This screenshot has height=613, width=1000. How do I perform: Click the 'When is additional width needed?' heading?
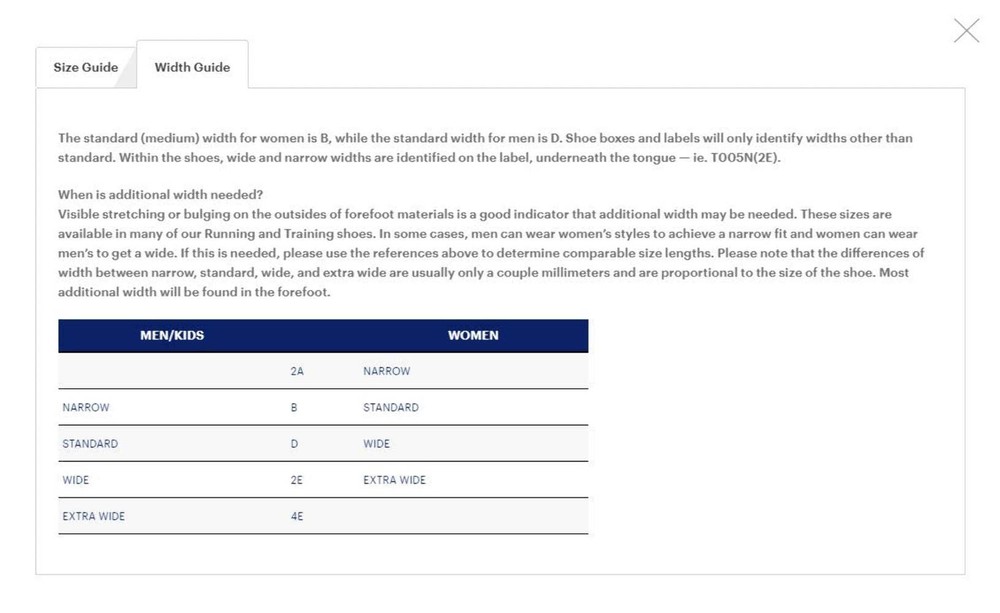(x=160, y=195)
